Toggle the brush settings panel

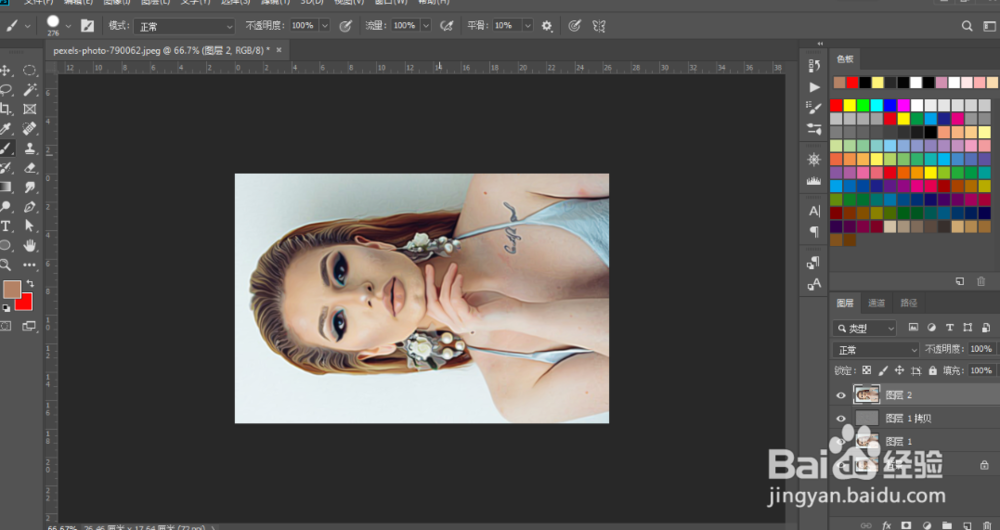(87, 26)
